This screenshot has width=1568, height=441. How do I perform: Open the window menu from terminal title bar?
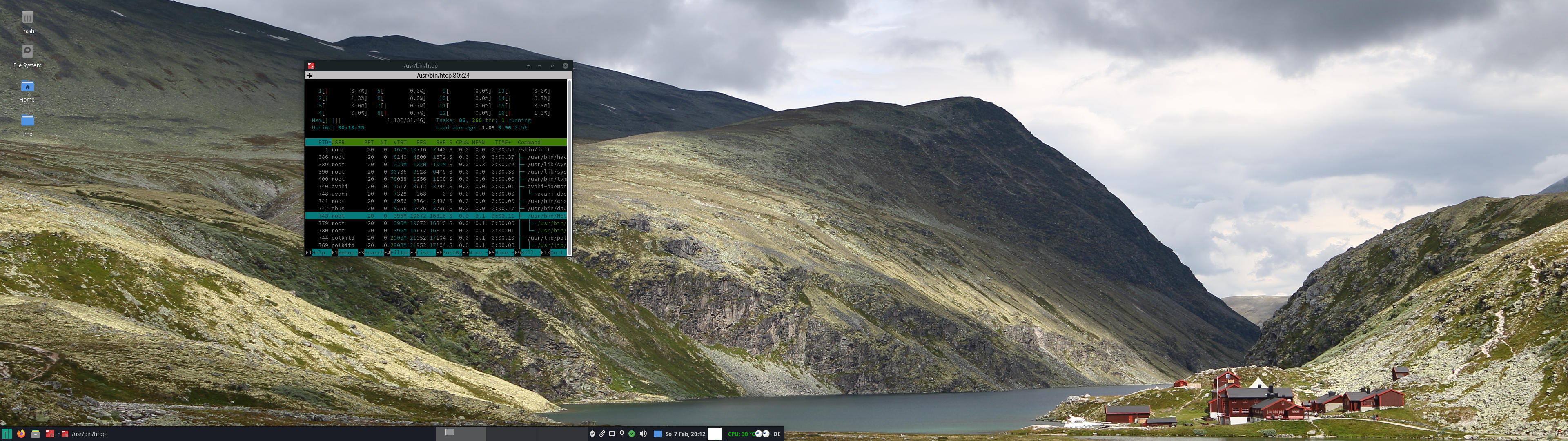coord(310,66)
